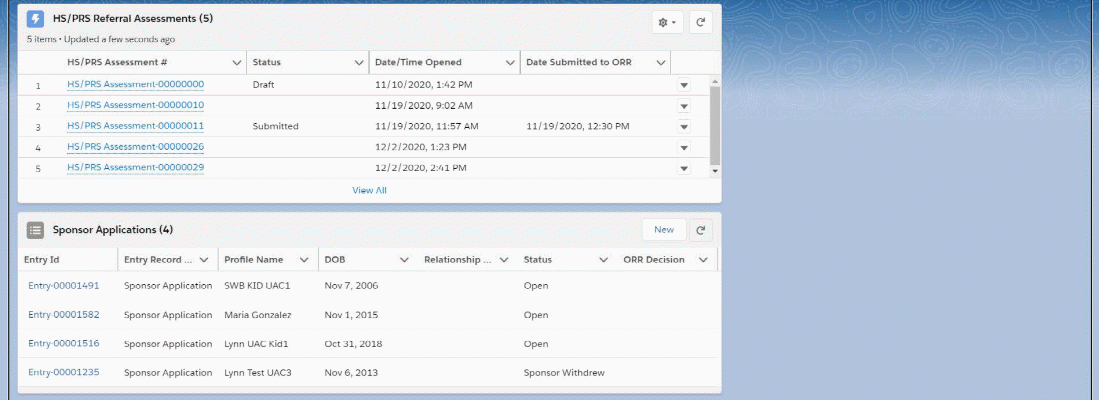Open the list view gear settings menu
Image resolution: width=1099 pixels, height=400 pixels.
tap(666, 22)
